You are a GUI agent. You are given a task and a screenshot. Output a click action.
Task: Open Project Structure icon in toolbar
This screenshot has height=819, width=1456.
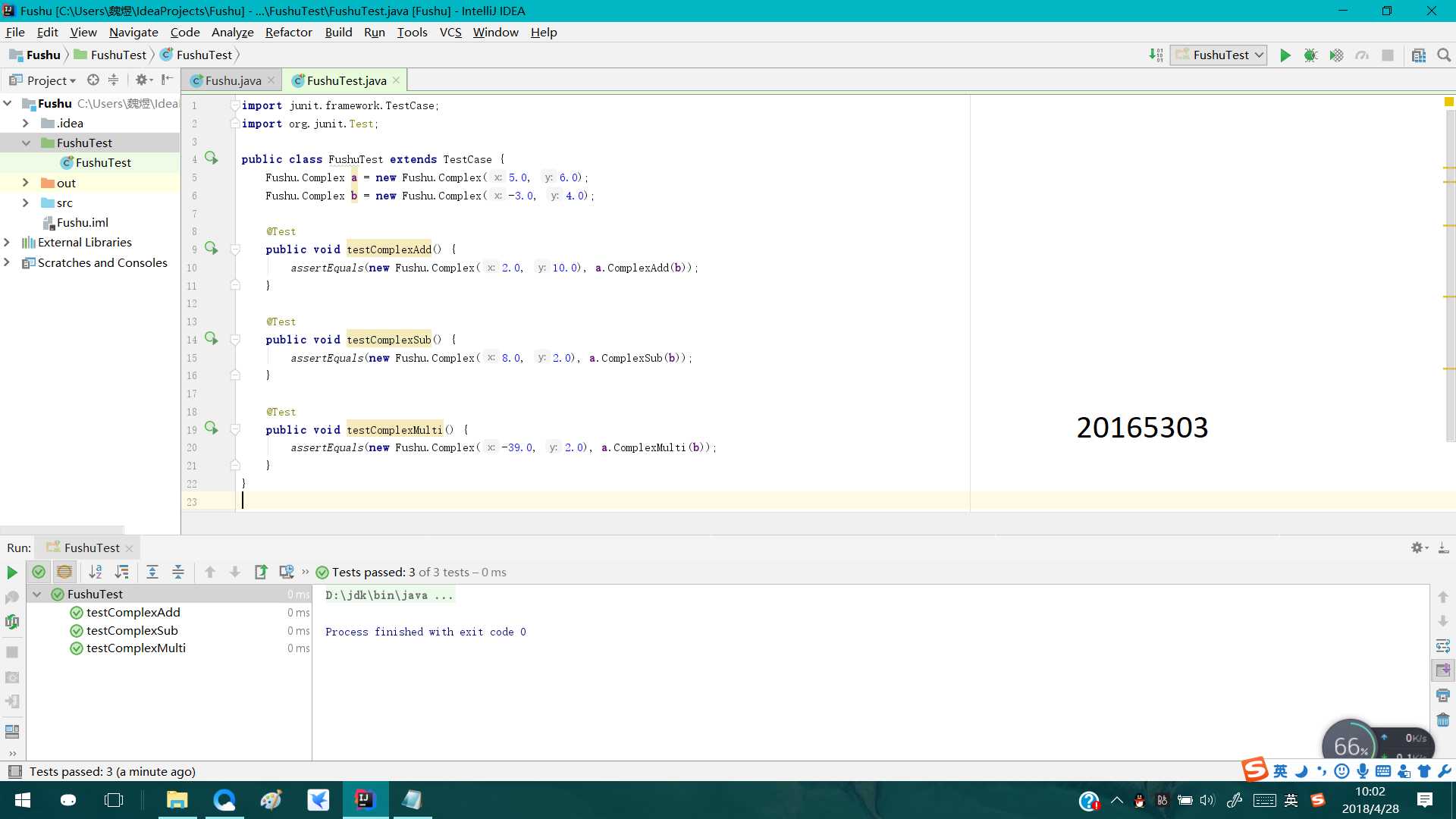coord(1419,55)
